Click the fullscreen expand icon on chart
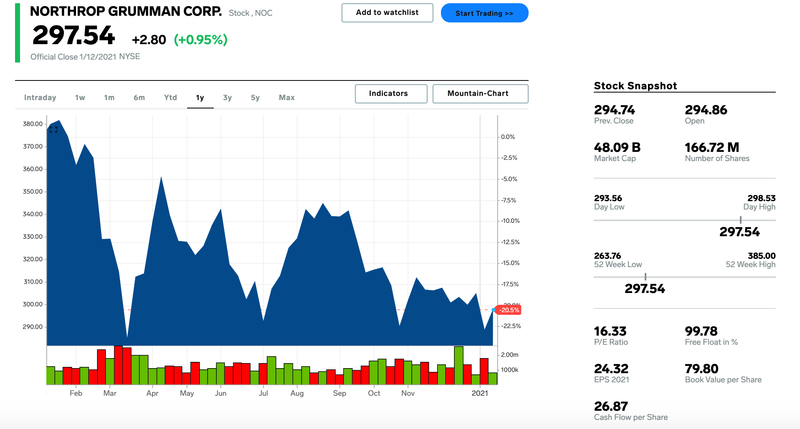The image size is (800, 429). 53,130
